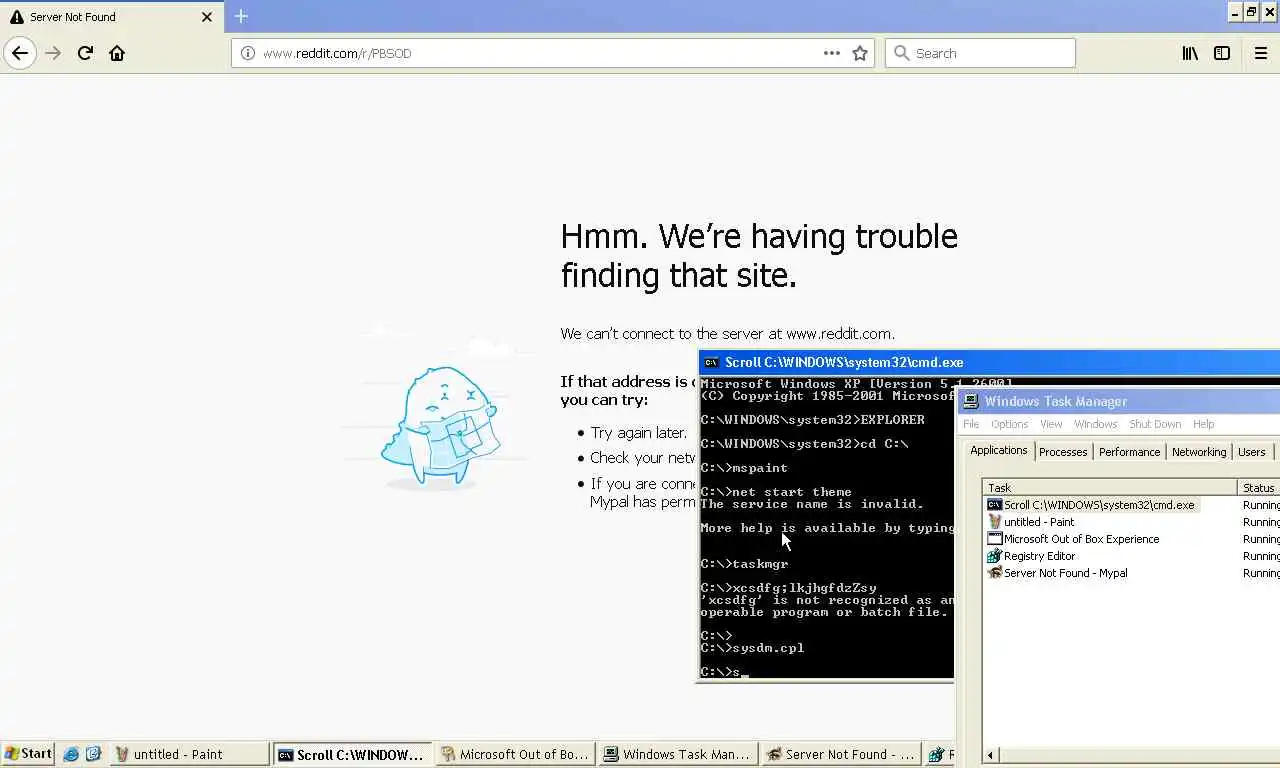Switch to the Applications tab in Task Manager

tap(998, 450)
